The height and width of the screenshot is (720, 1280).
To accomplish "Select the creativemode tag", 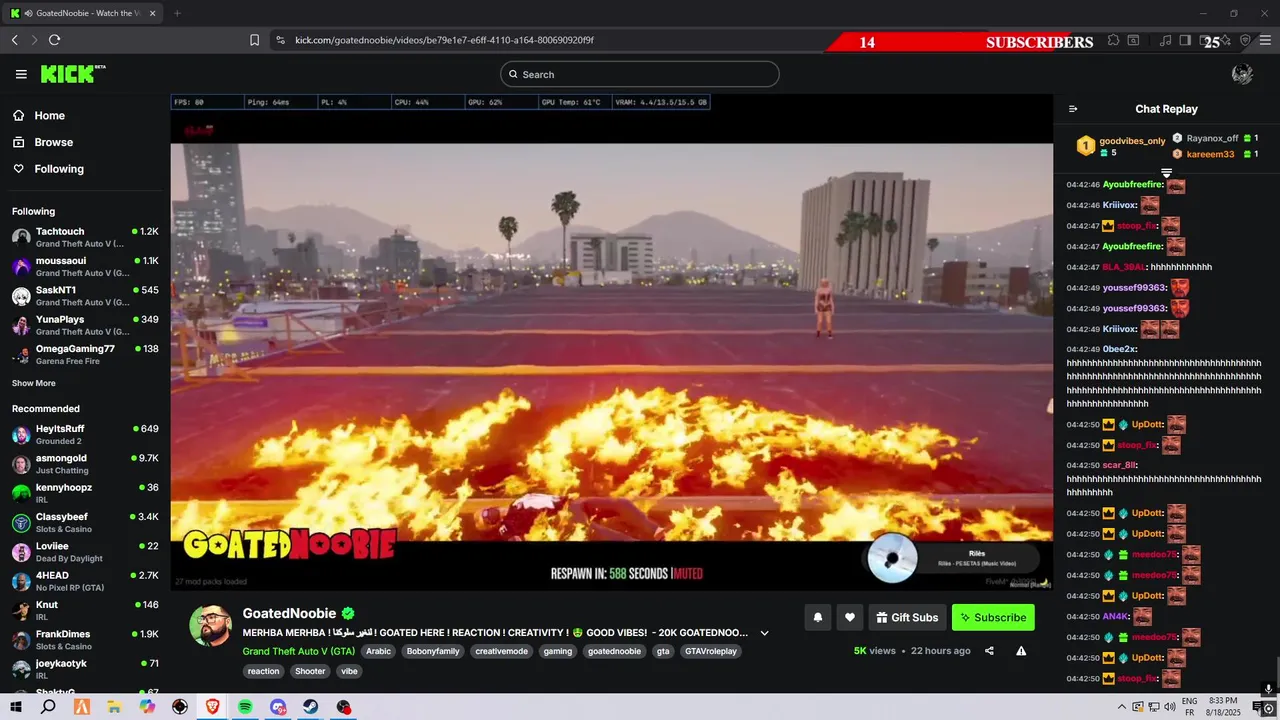I will (x=502, y=651).
